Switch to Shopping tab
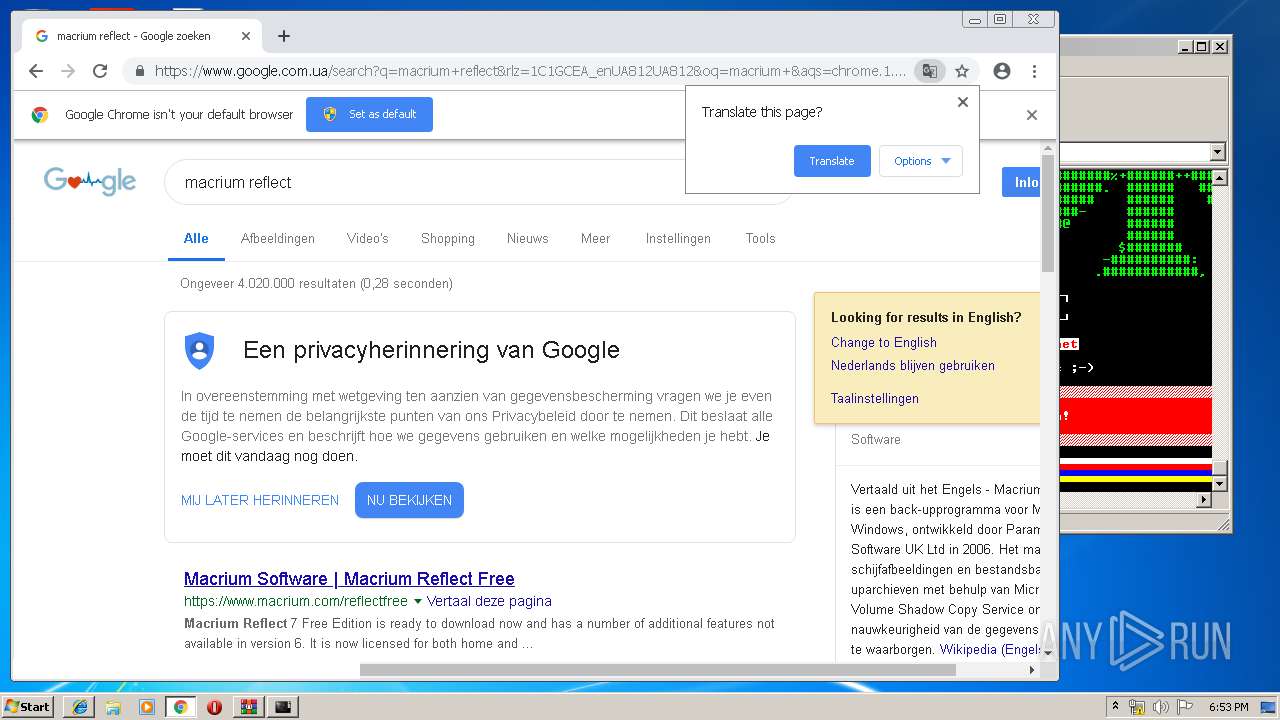1280x720 pixels. coord(448,238)
